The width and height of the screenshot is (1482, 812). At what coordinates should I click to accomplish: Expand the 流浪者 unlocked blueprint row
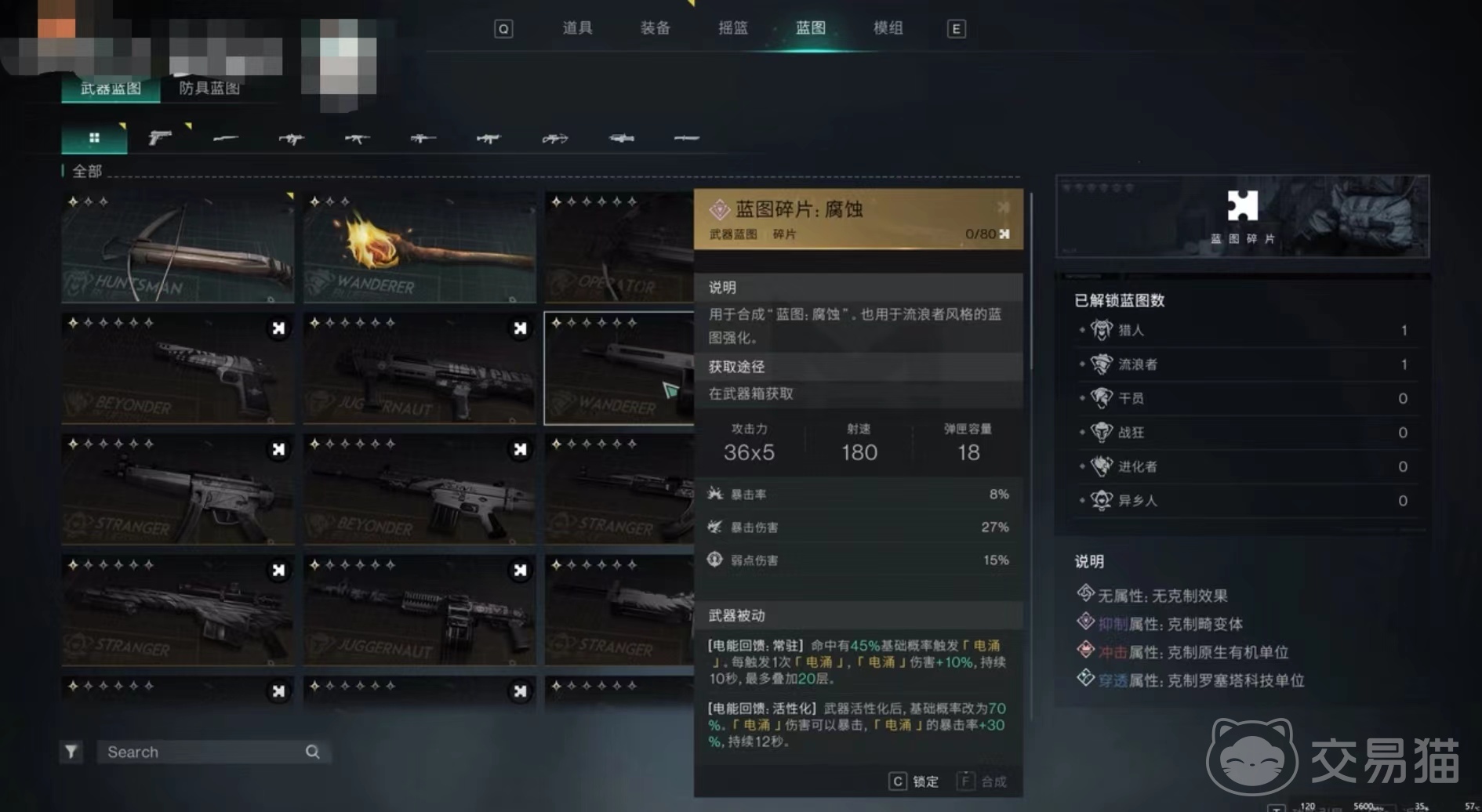[1243, 364]
